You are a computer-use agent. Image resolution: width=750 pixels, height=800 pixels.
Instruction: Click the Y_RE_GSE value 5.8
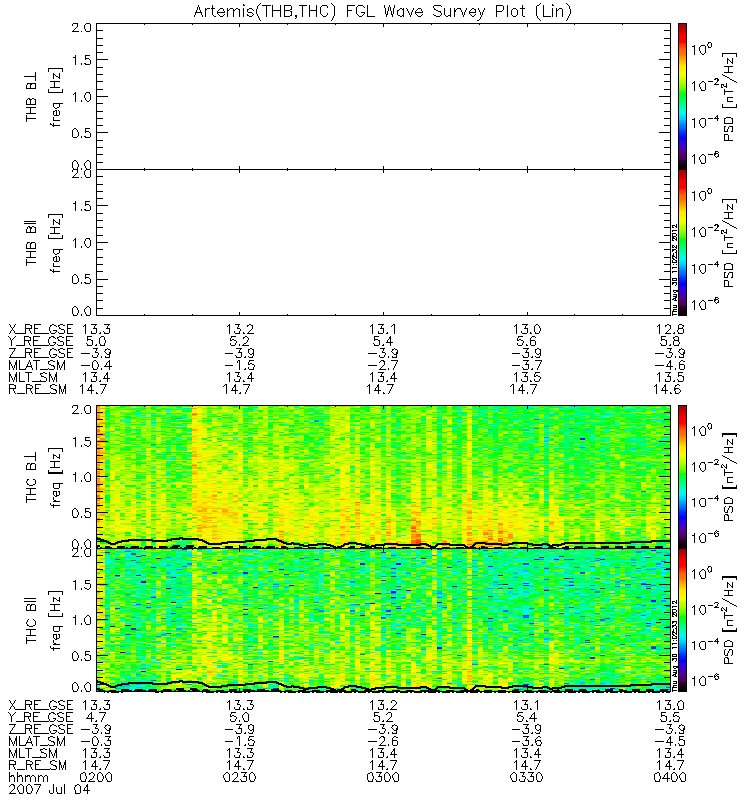click(670, 341)
